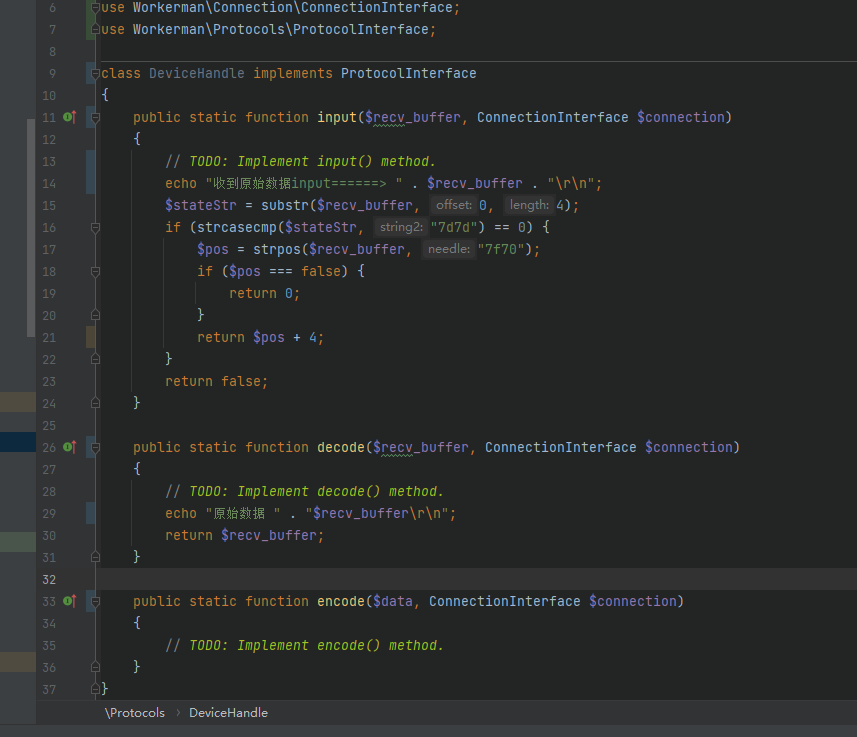Screen dimensions: 857x737
Task: Click the ProtocolInterface name in the class declaration
Action: tap(408, 73)
